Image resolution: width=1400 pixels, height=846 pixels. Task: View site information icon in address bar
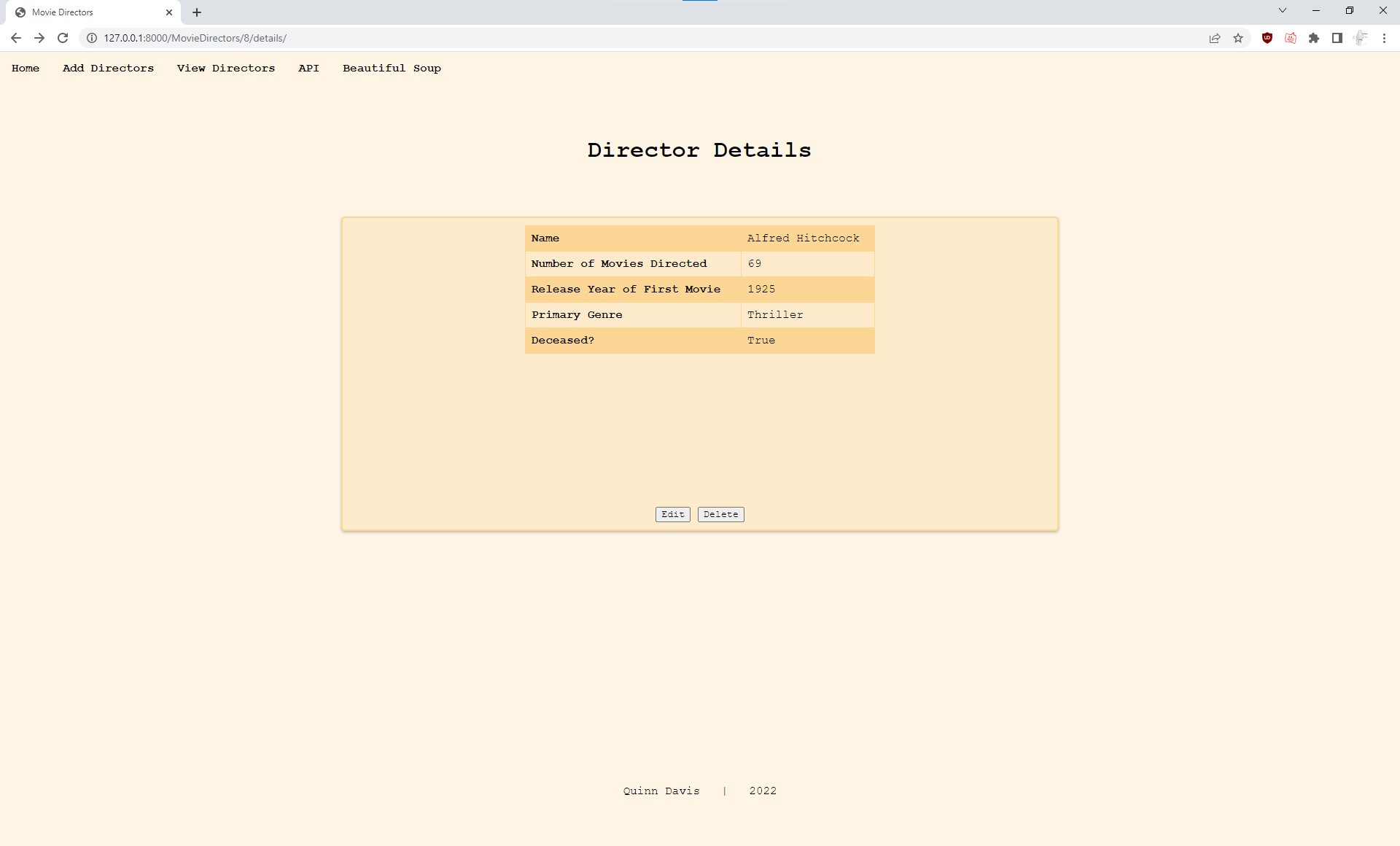pos(92,38)
